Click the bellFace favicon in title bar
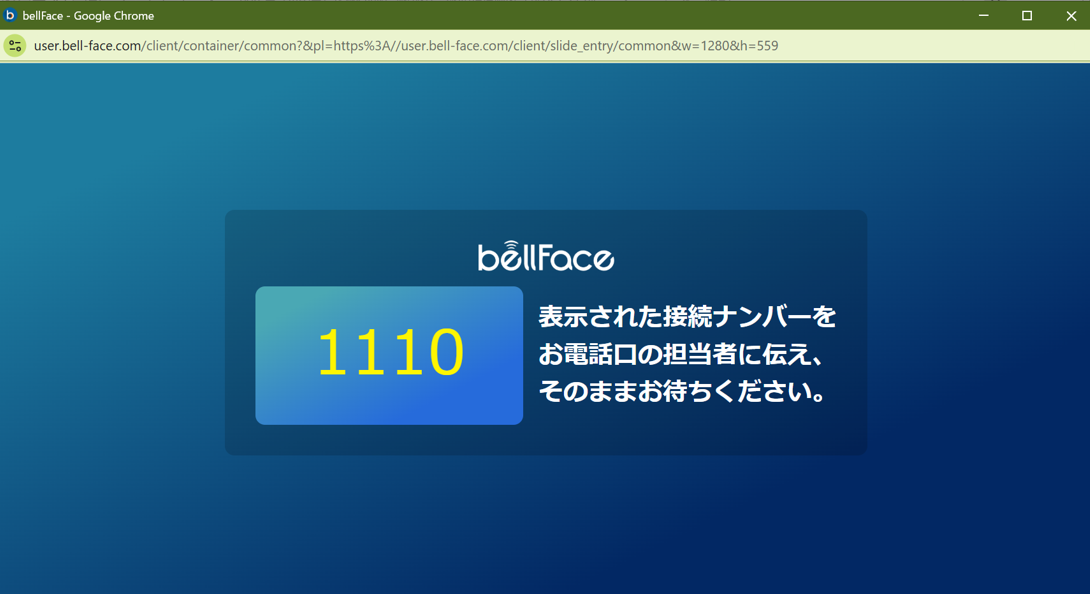Screen dimensions: 1090x594 (10, 15)
